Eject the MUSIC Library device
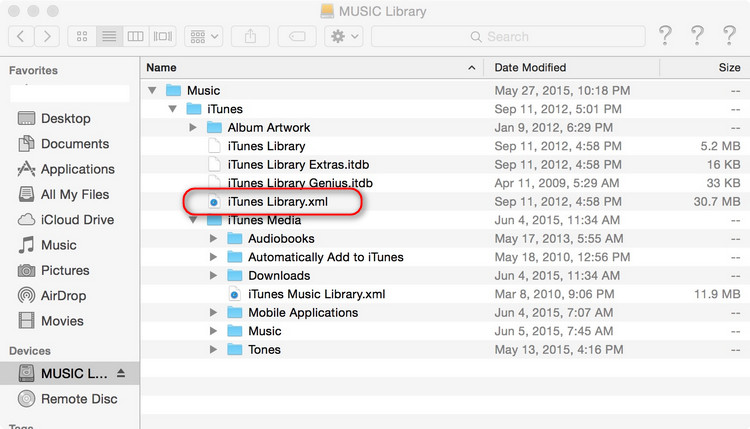This screenshot has width=750, height=429. pyautogui.click(x=121, y=373)
